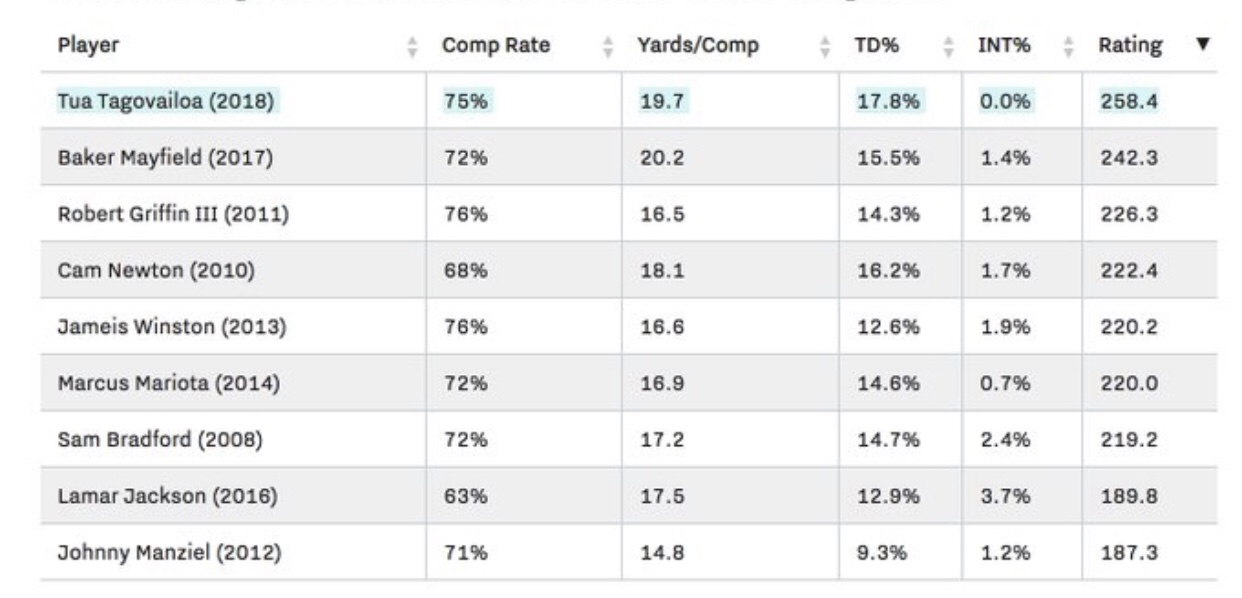The width and height of the screenshot is (1242, 598).
Task: Click the sort arrows beside TD%
Action: [x=948, y=46]
